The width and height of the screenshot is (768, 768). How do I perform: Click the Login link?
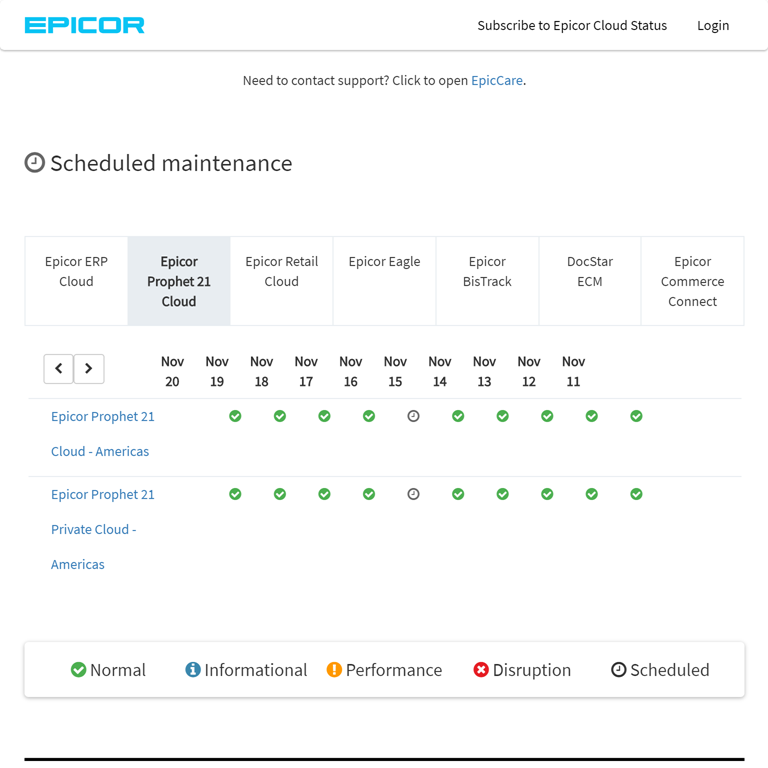(713, 25)
